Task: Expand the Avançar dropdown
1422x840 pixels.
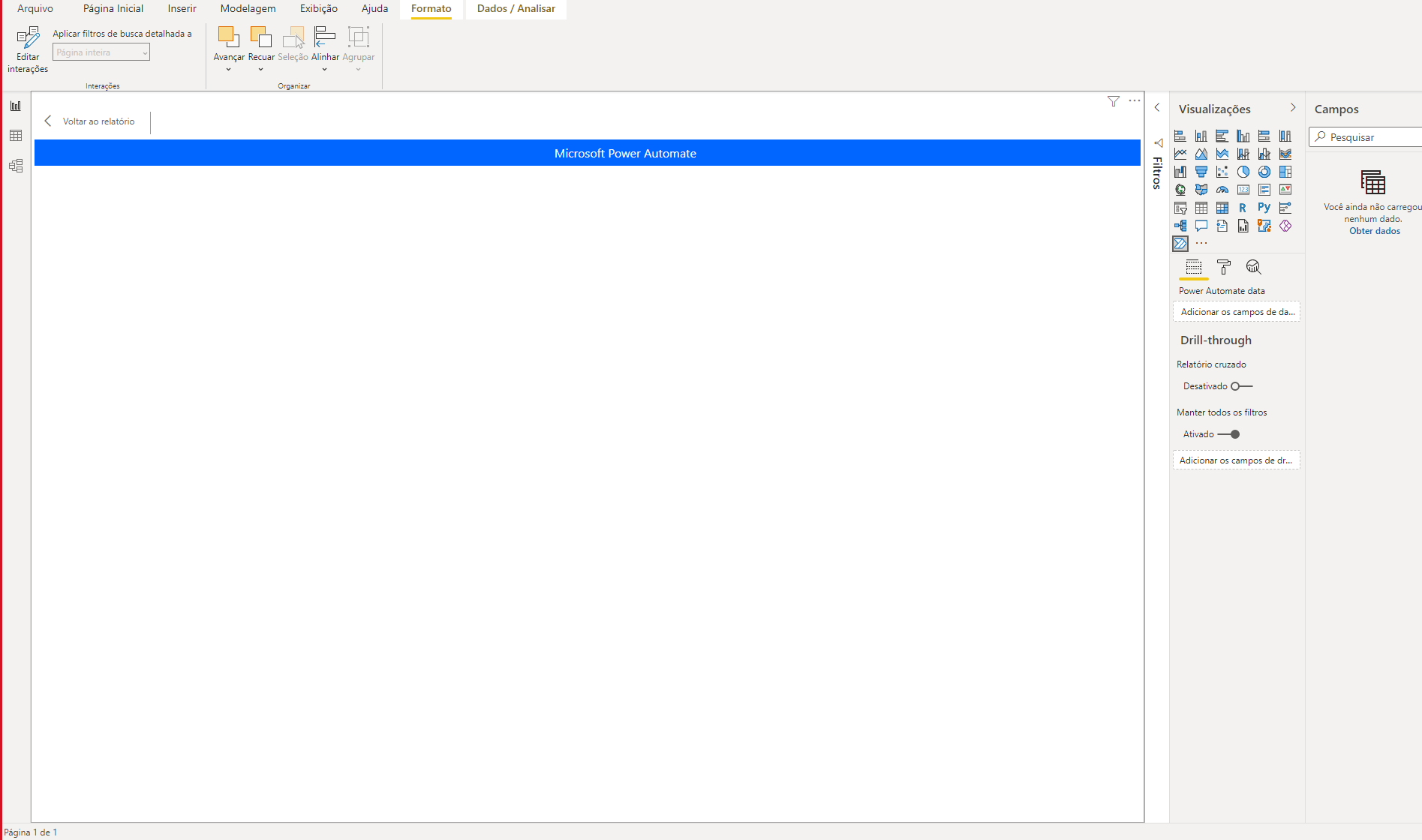Action: click(229, 70)
